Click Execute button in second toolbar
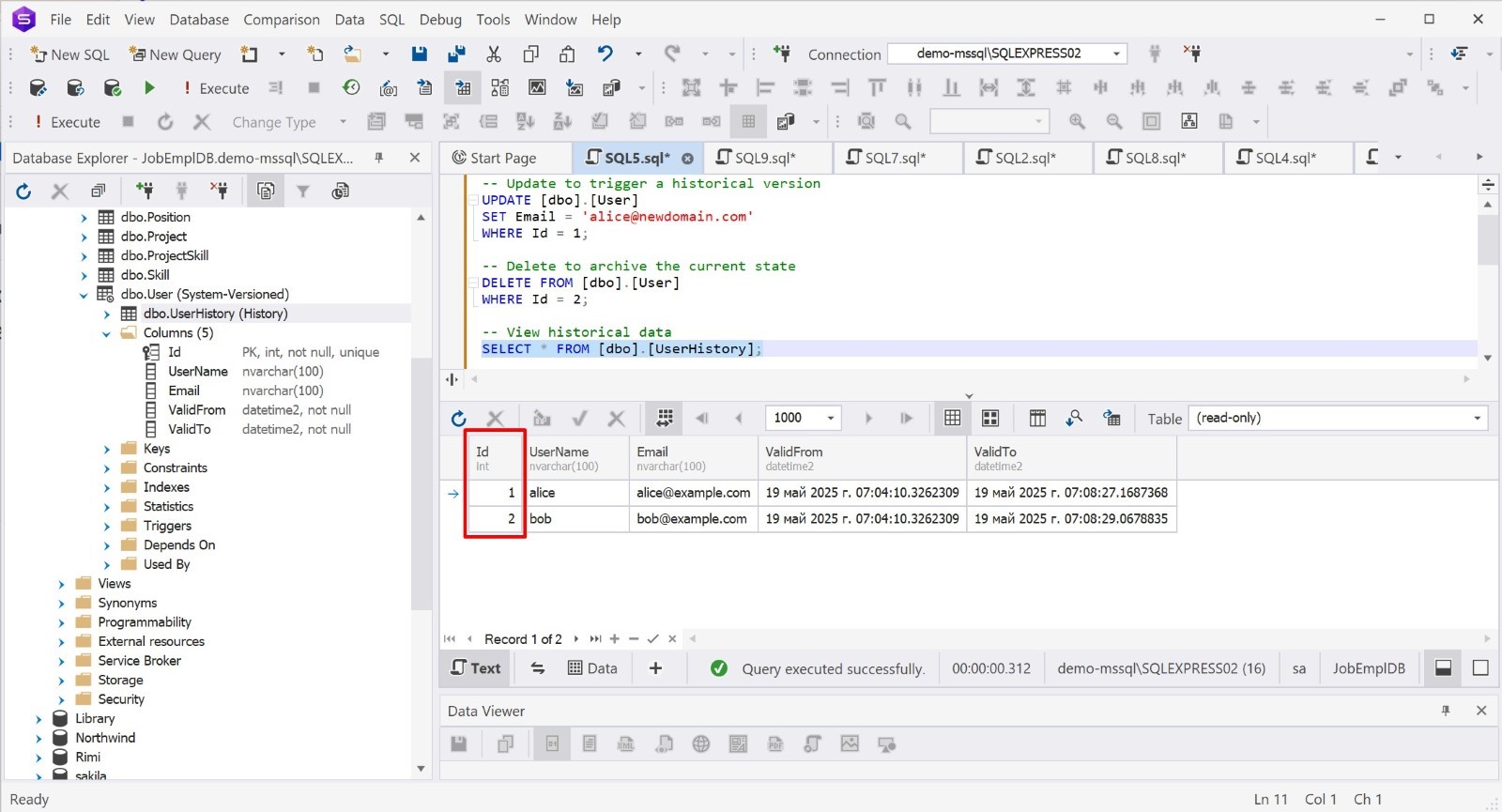Image resolution: width=1502 pixels, height=812 pixels. coord(215,88)
